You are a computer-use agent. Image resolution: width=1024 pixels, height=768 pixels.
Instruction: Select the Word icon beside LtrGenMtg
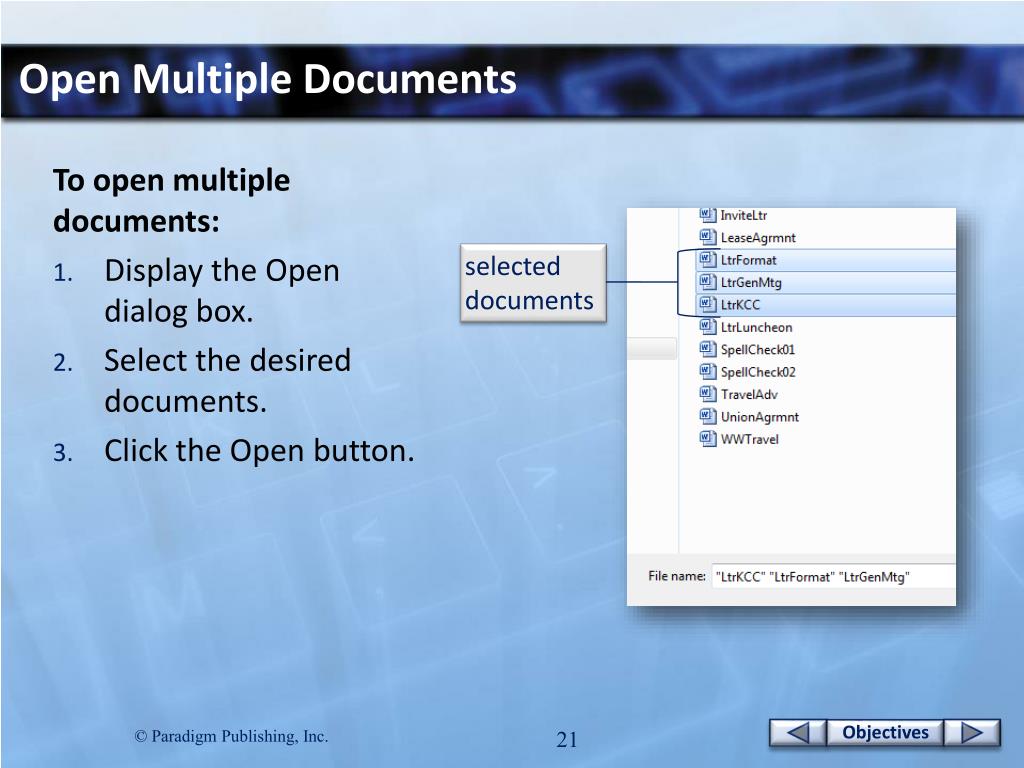[x=707, y=282]
